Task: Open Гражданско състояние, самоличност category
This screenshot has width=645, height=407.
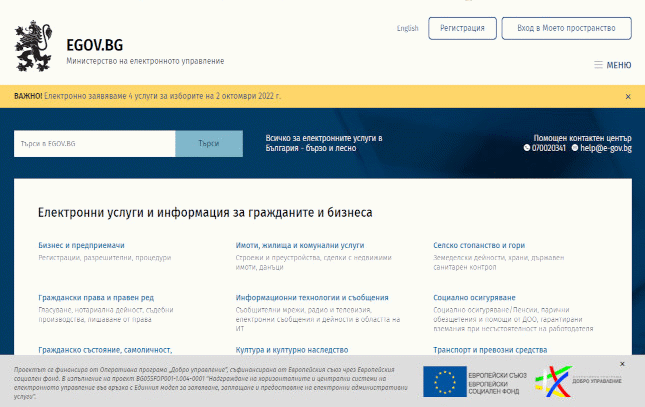Action: (105, 350)
